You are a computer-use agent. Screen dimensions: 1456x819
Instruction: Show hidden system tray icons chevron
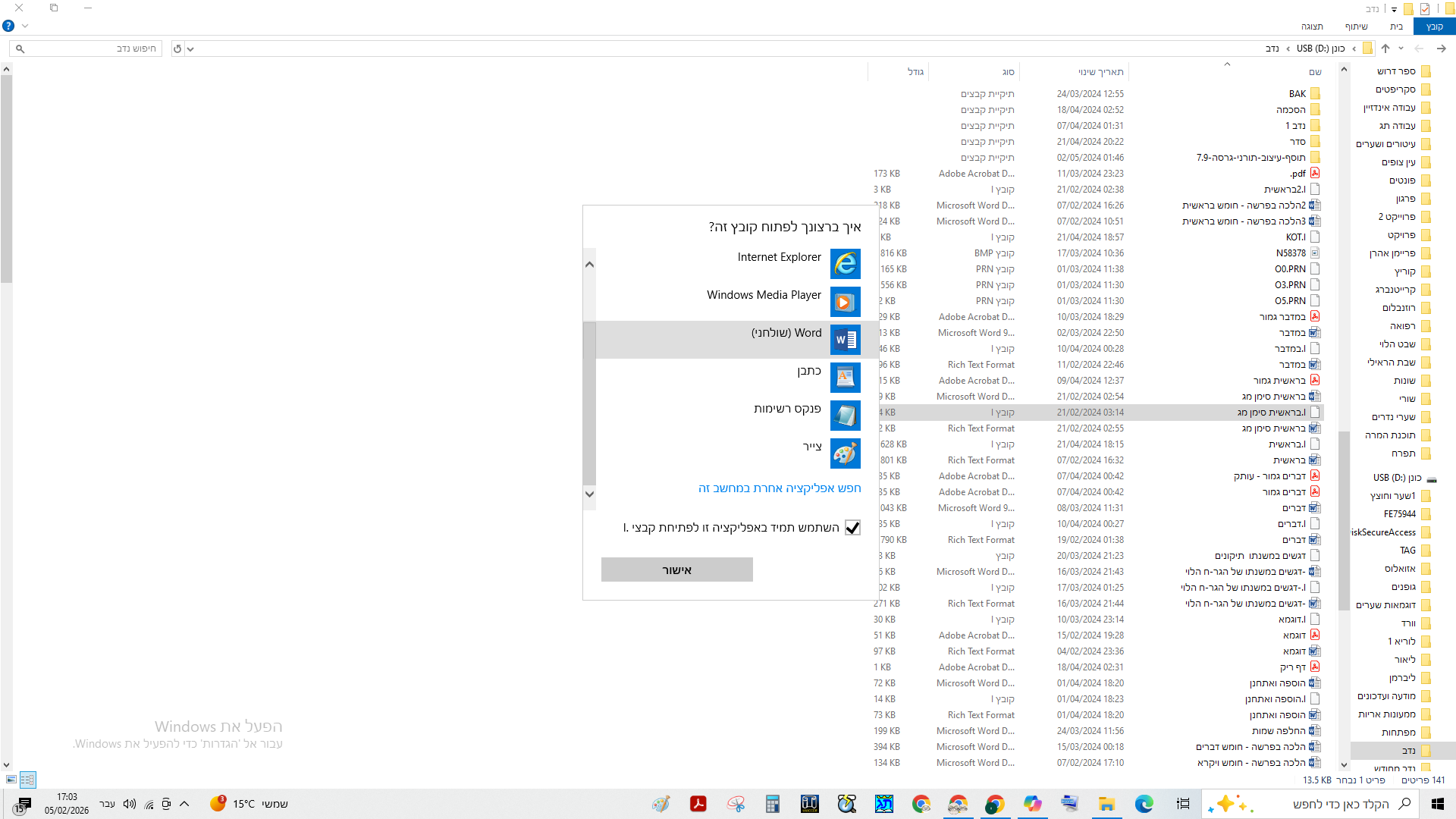[184, 804]
